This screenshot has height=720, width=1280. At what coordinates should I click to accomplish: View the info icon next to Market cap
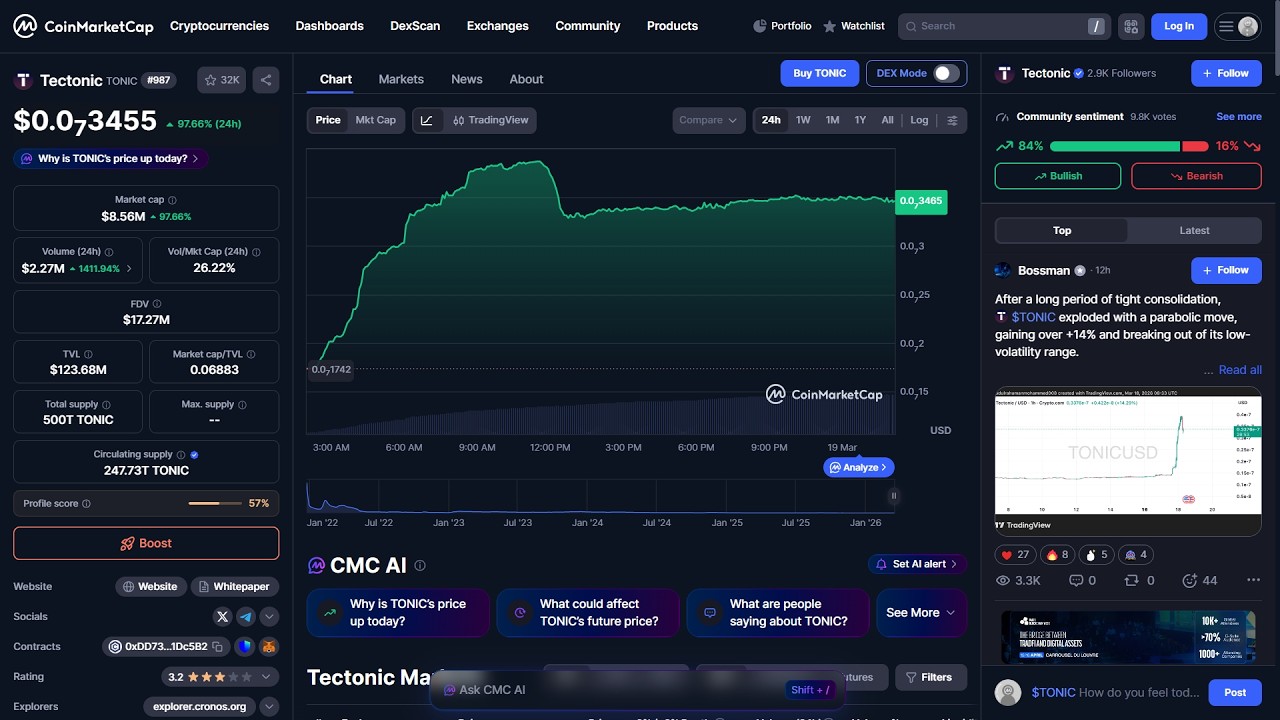click(172, 200)
